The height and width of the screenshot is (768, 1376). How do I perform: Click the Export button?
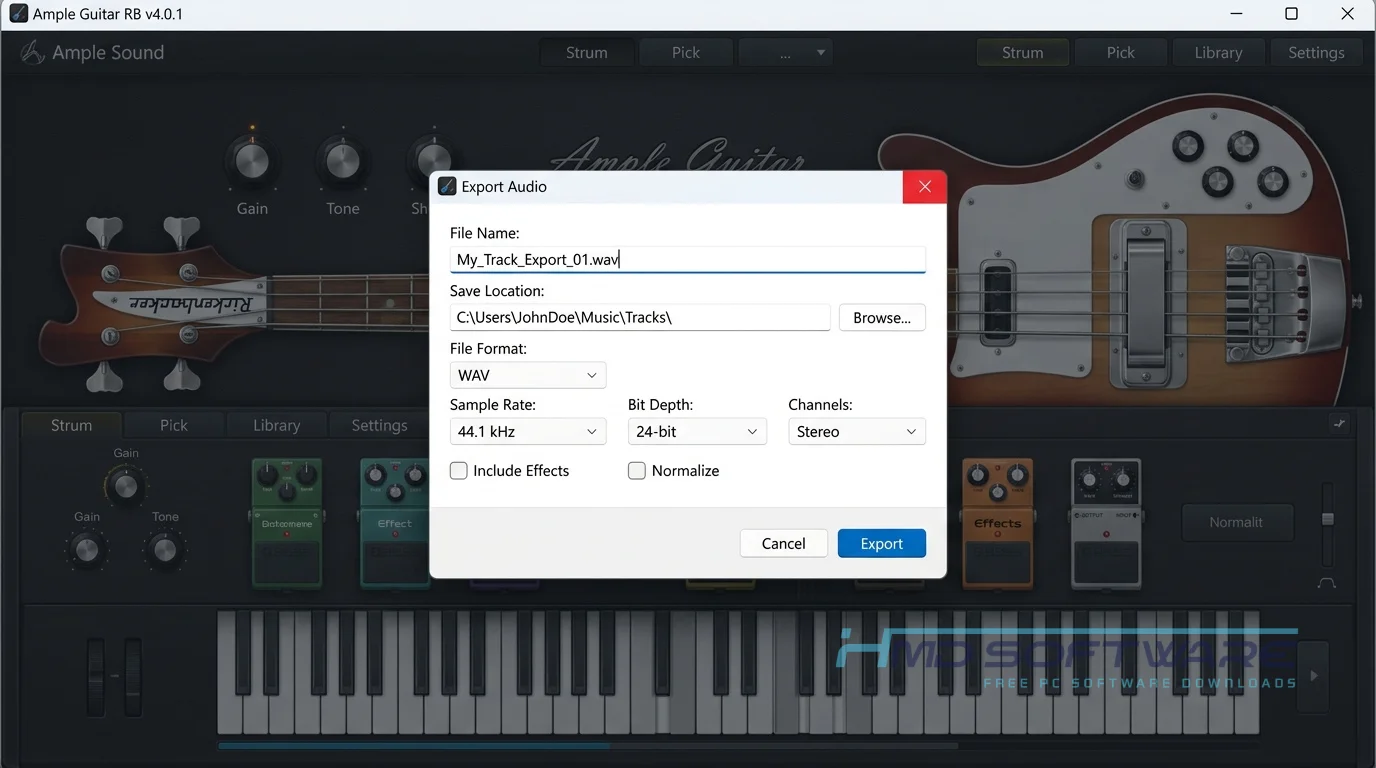pos(882,544)
